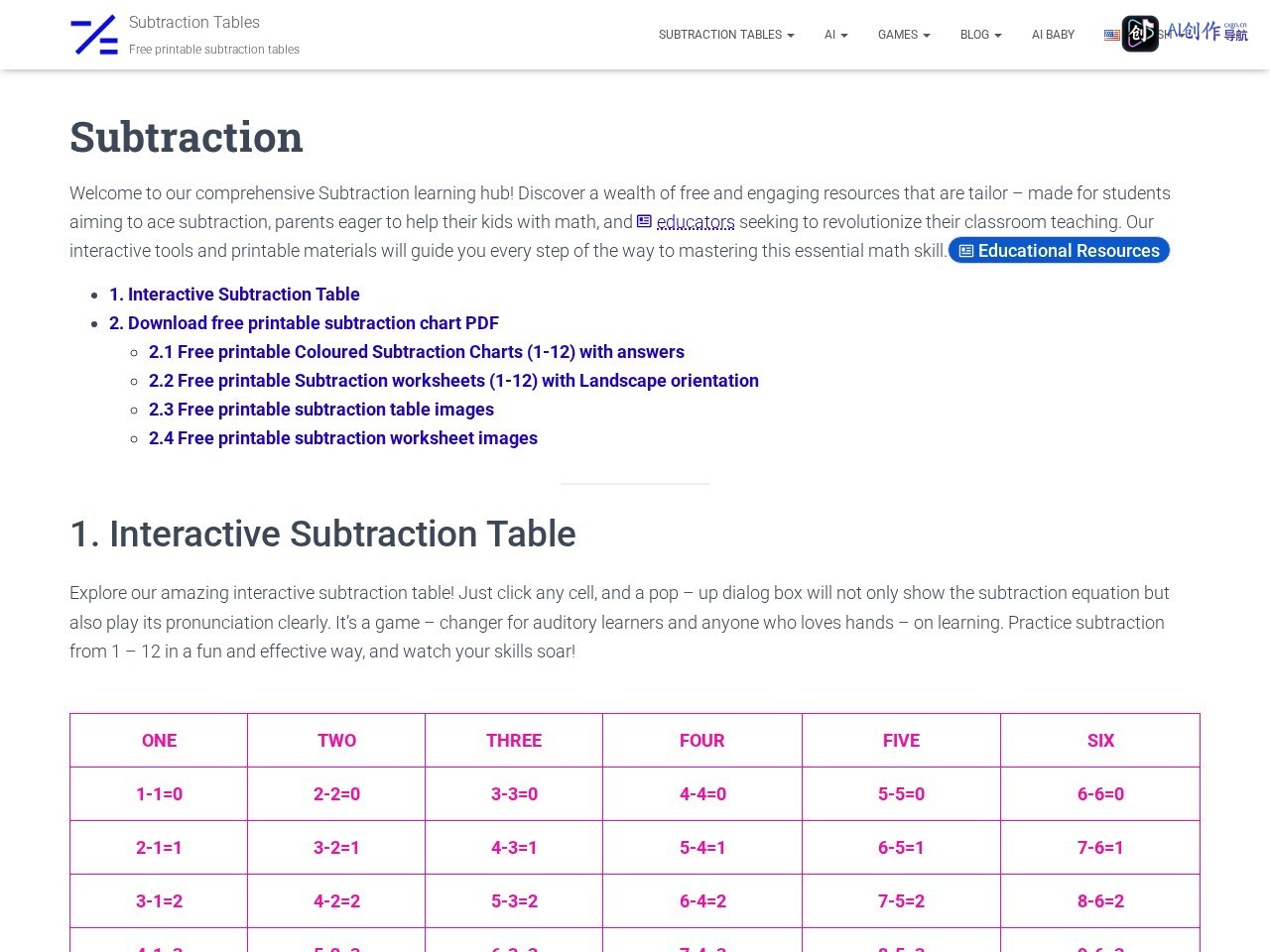Screen dimensions: 1270x952
Task: Click the 4-2=2 table cell
Action: click(336, 901)
